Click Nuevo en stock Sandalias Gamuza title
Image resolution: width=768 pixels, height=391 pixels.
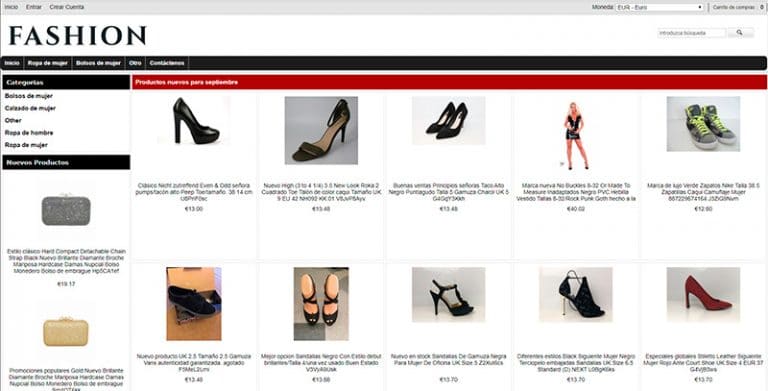[449, 360]
